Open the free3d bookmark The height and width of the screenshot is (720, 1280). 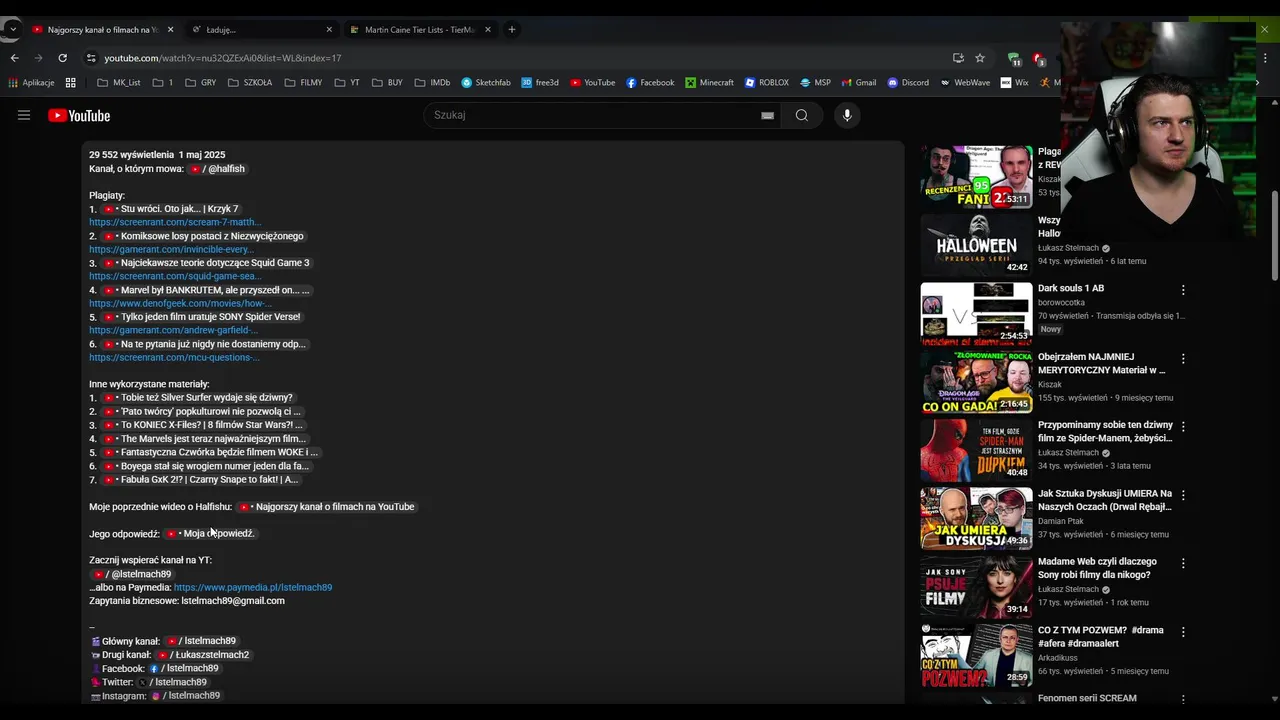(x=540, y=83)
